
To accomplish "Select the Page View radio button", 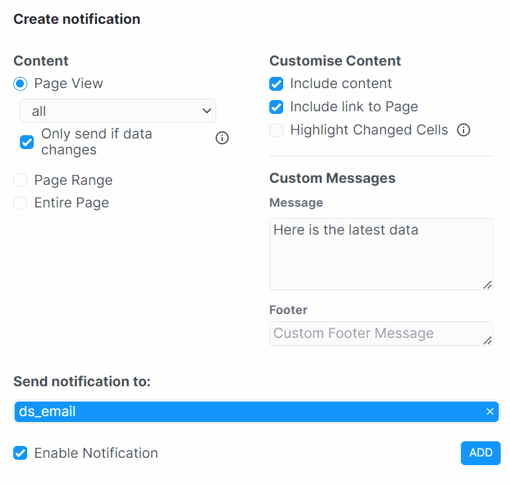I will [20, 84].
